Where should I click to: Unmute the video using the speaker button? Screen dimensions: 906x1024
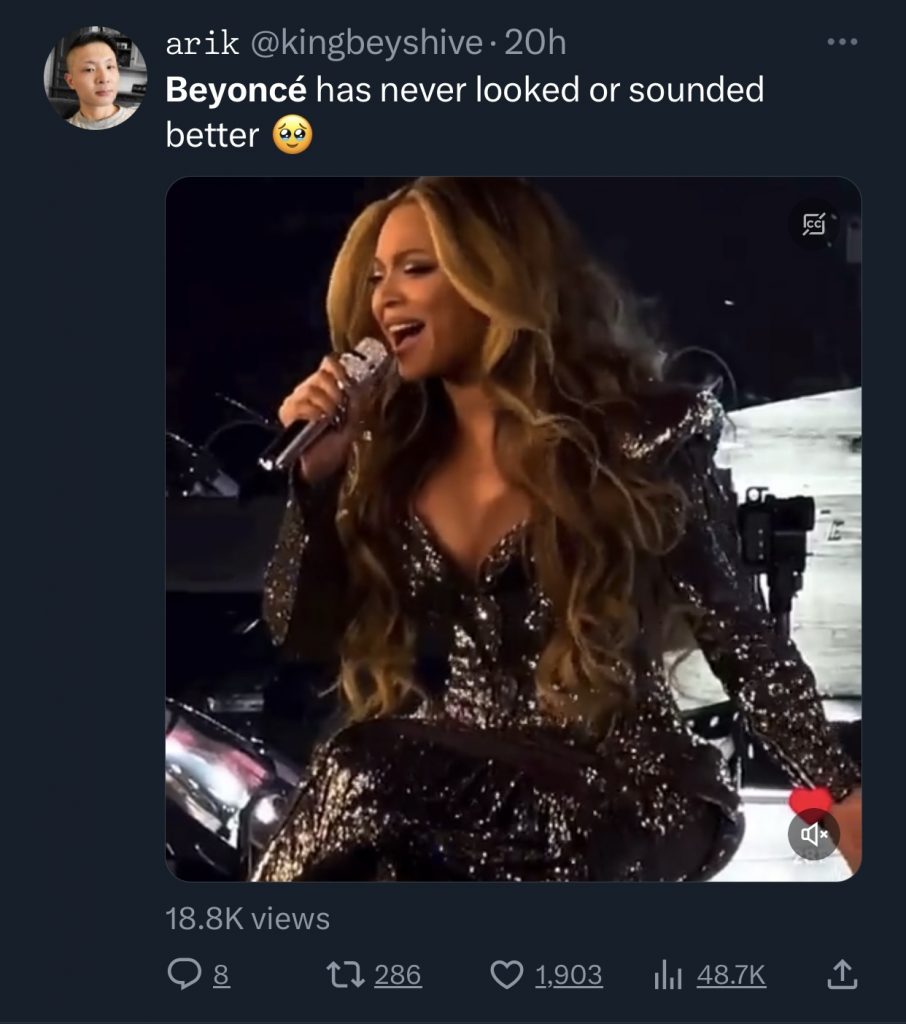813,834
